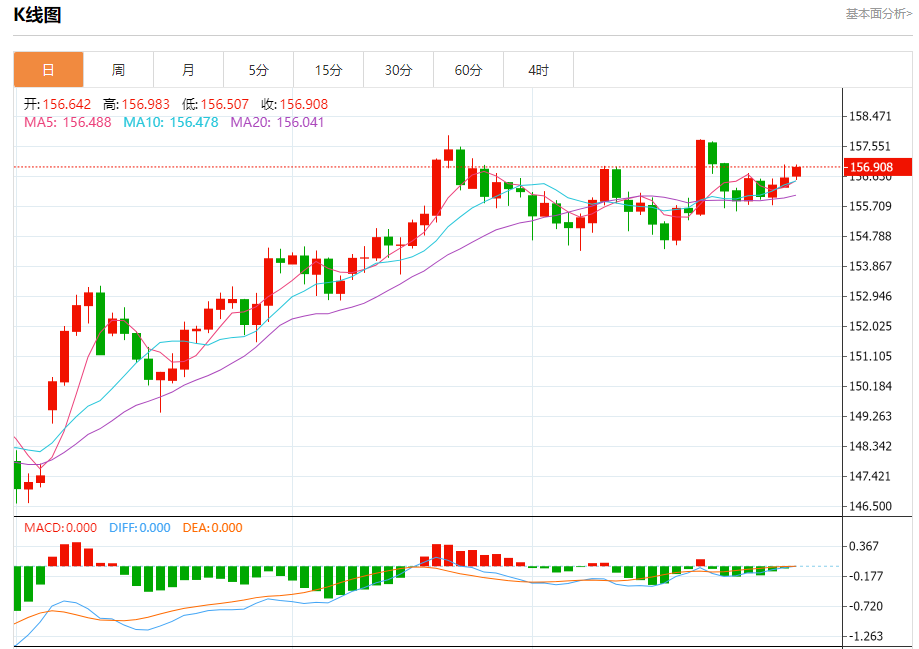Open the 4时 four-hour tab
The image size is (919, 649).
click(538, 70)
